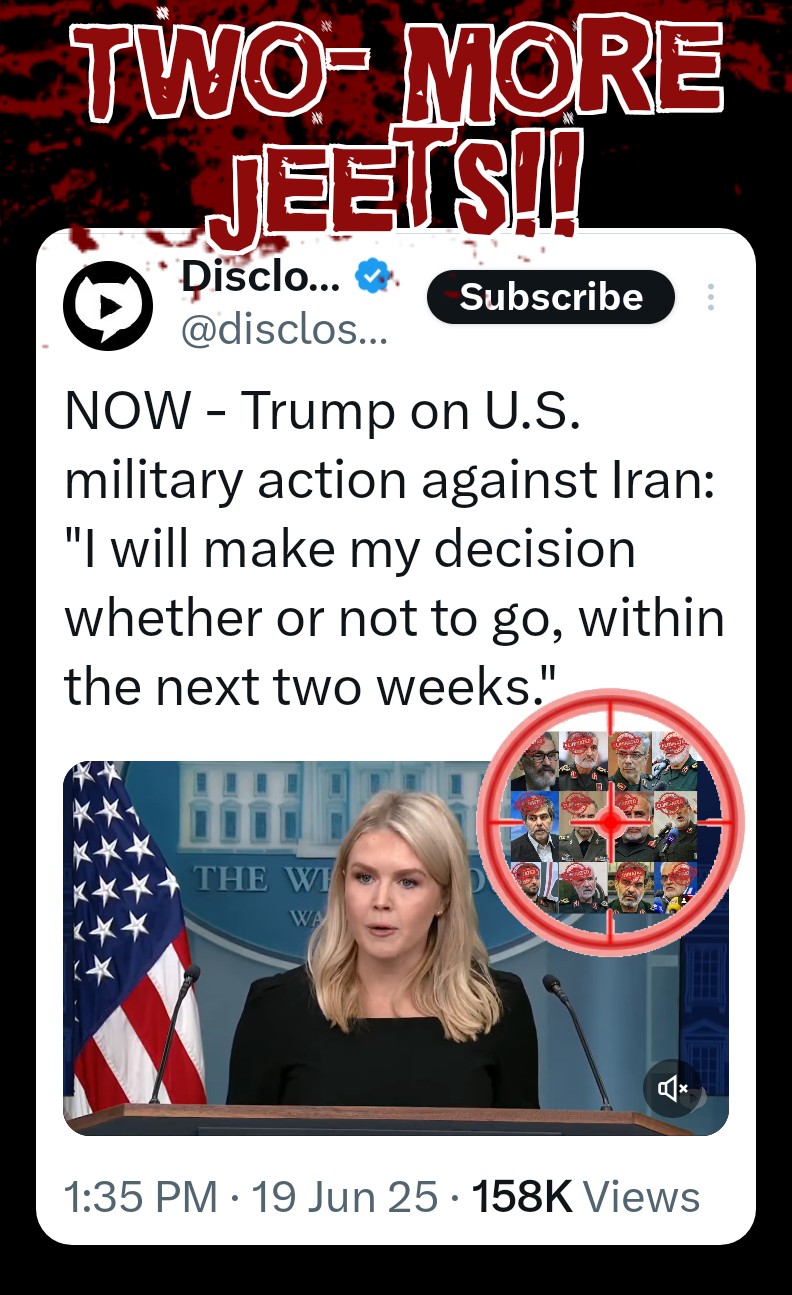Click the "NOW - Trump on U.S." tweet text
This screenshot has width=792, height=1295.
[322, 412]
